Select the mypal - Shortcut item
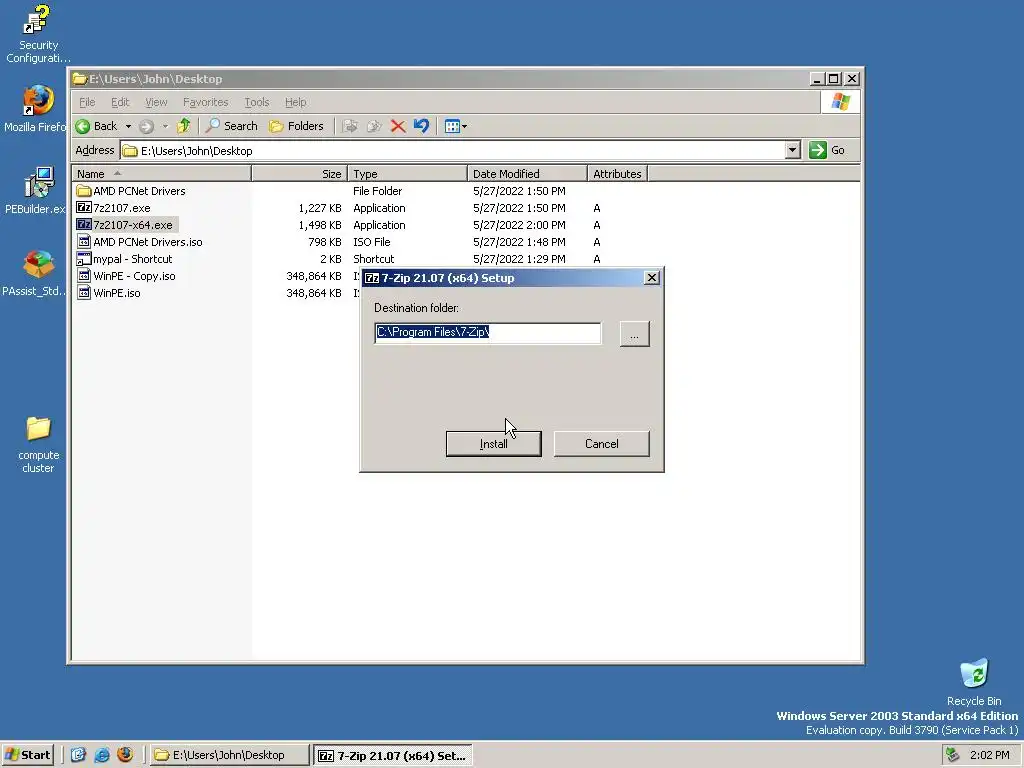 coord(125,259)
